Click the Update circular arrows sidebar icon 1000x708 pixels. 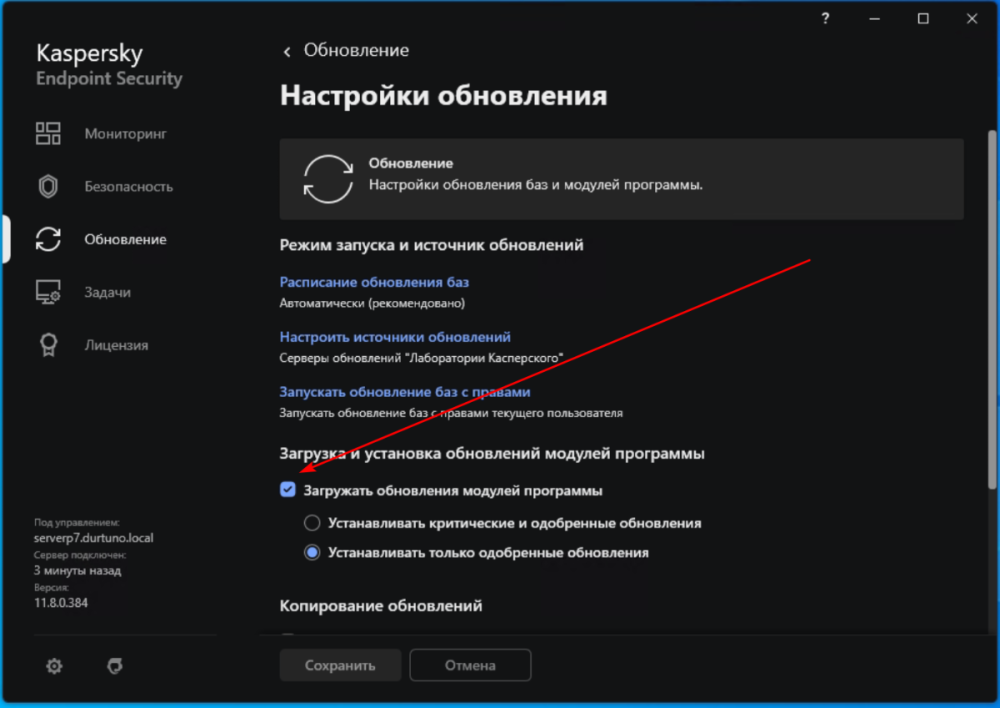pyautogui.click(x=48, y=239)
